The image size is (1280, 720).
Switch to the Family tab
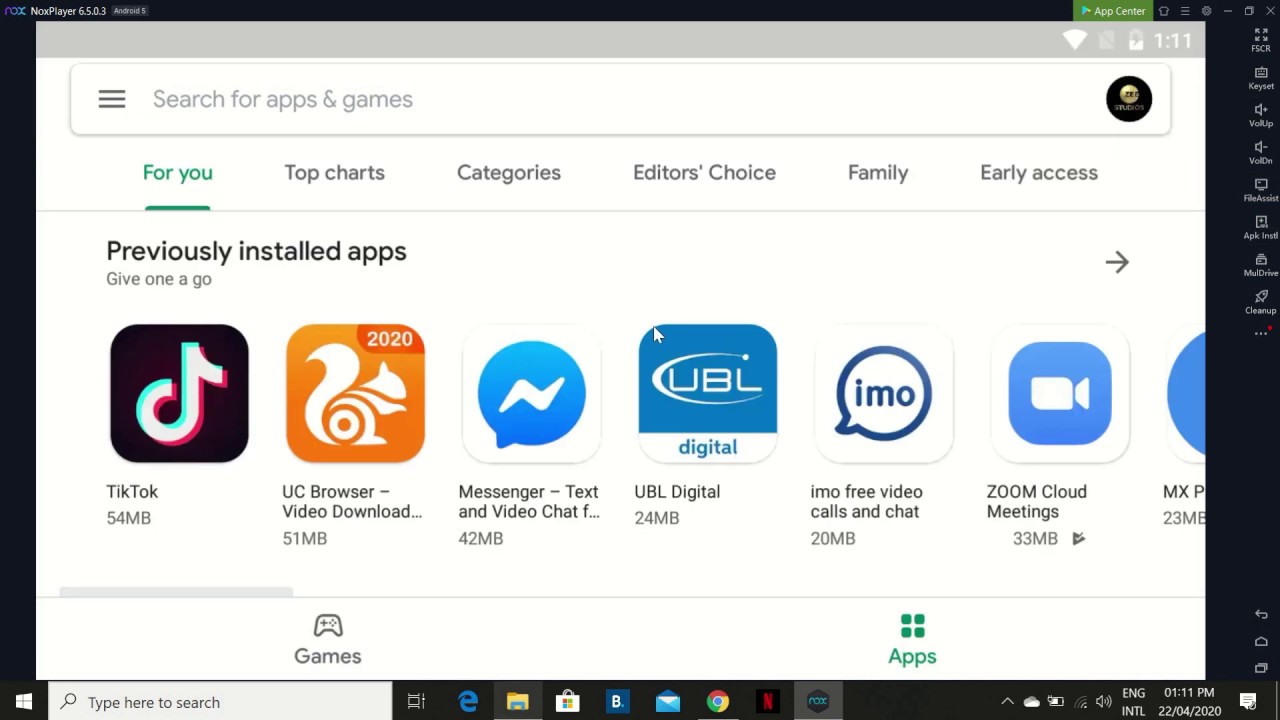click(878, 172)
